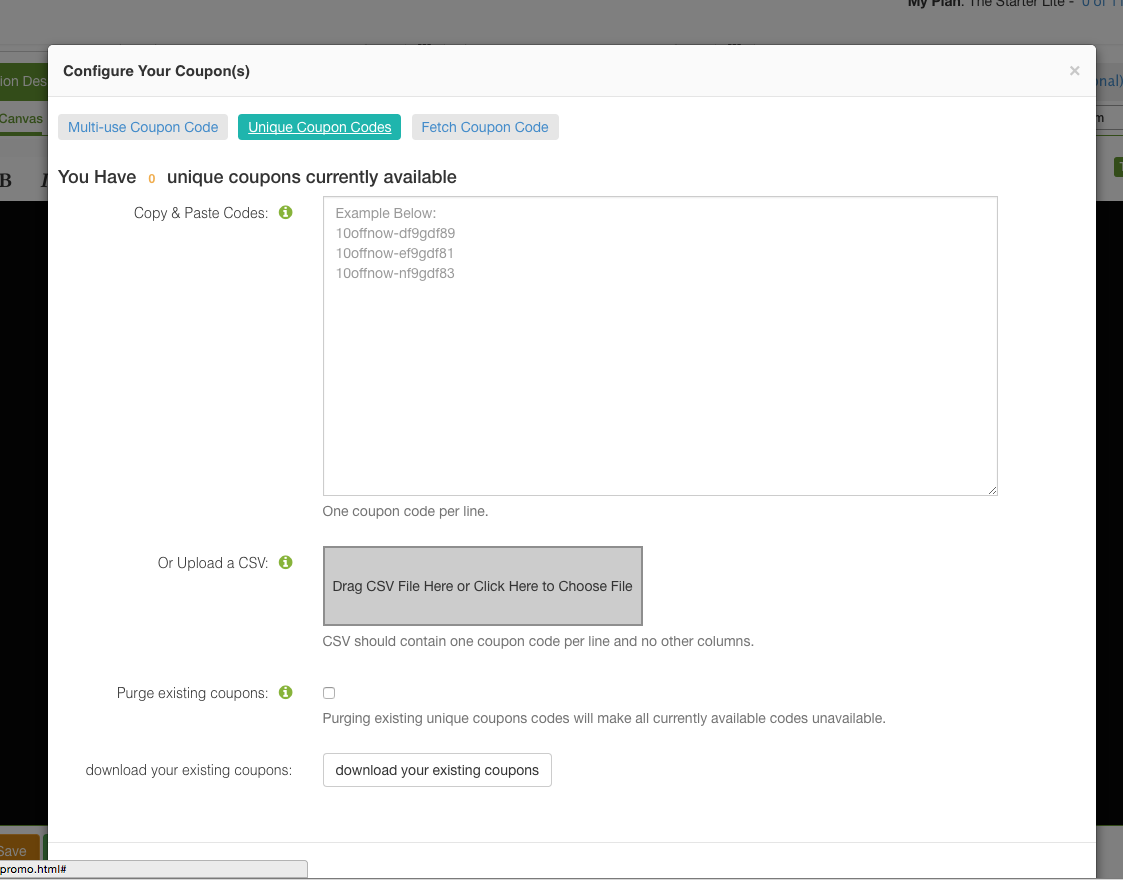1123x880 pixels.
Task: Dismiss the Configure Your Coupon(s) dialog
Action: click(x=1074, y=70)
